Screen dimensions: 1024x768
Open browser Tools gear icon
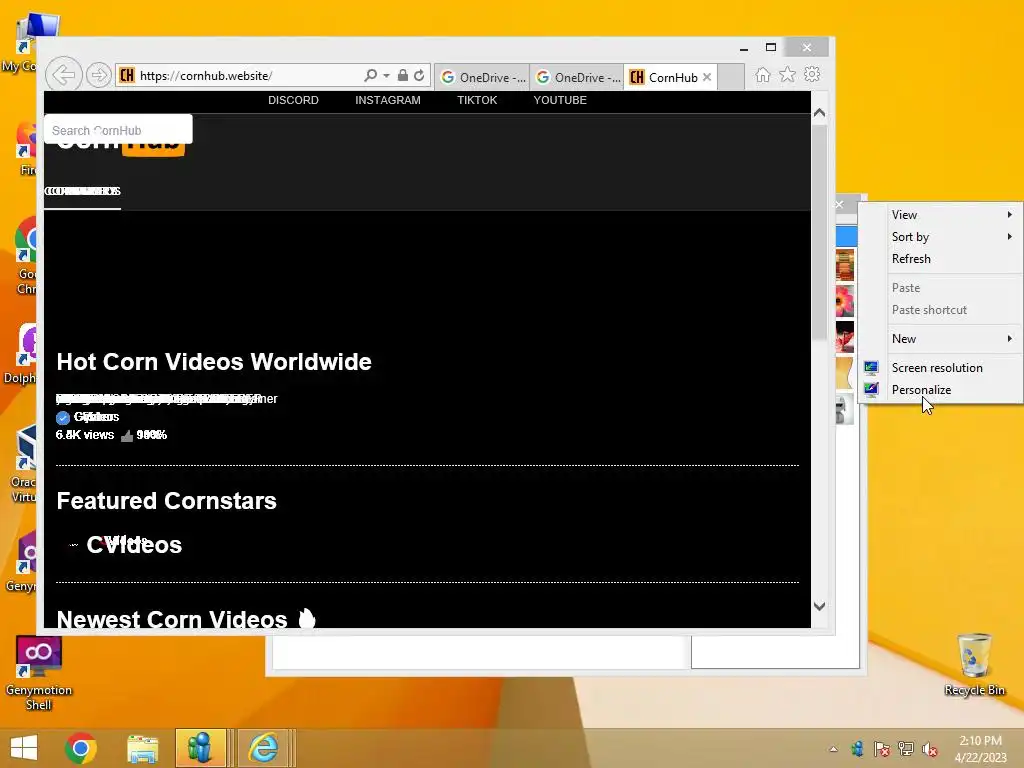[x=812, y=74]
